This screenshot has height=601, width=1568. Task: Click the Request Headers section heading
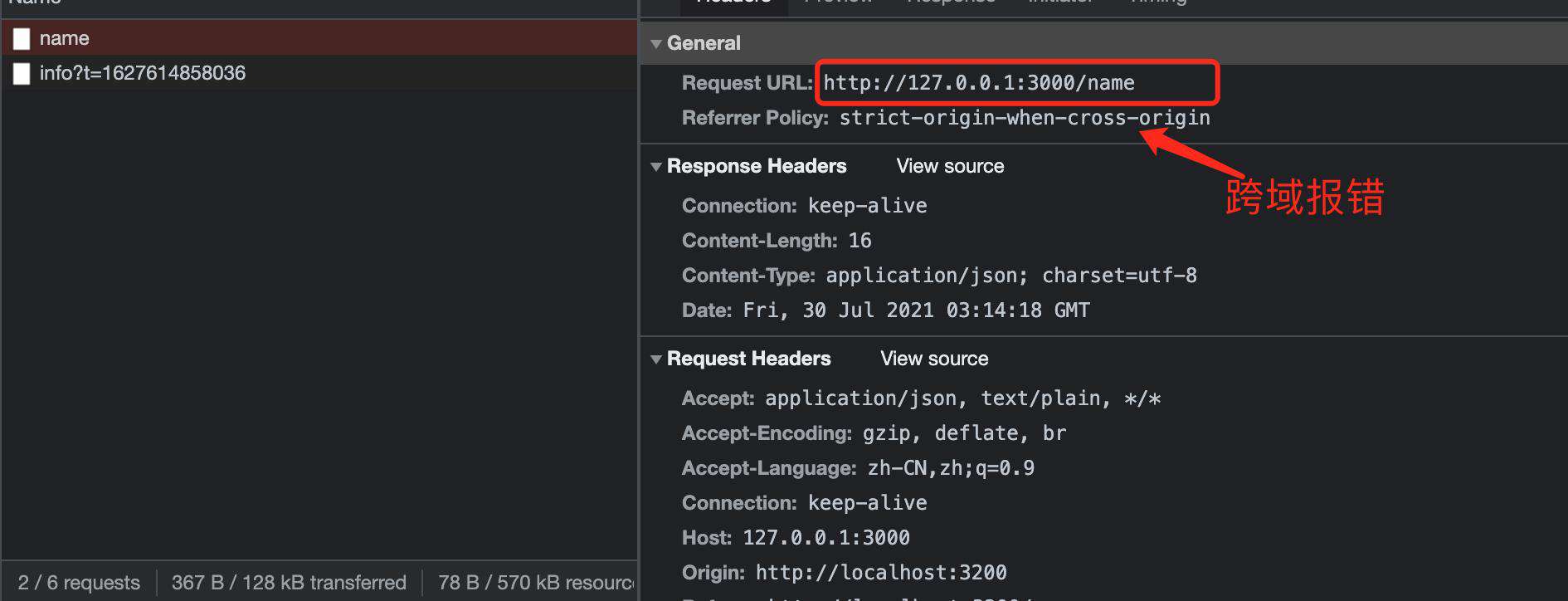tap(748, 359)
